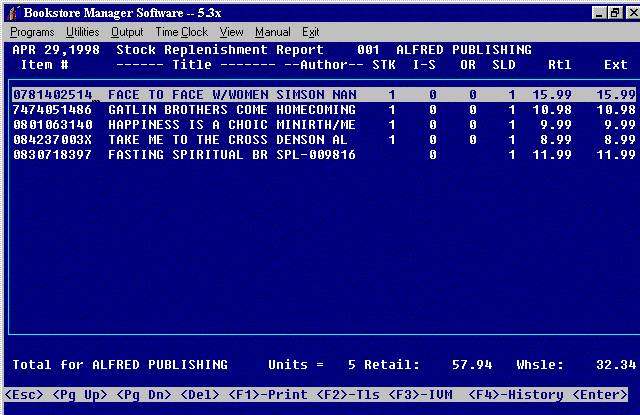This screenshot has width=640, height=415.
Task: Select item number 7474051486
Action: [x=53, y=110]
